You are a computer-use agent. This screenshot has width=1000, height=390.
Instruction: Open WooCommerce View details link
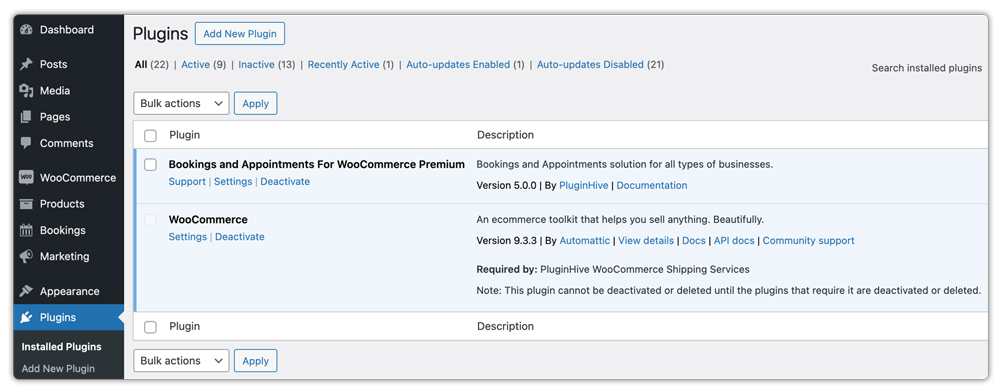click(x=646, y=241)
